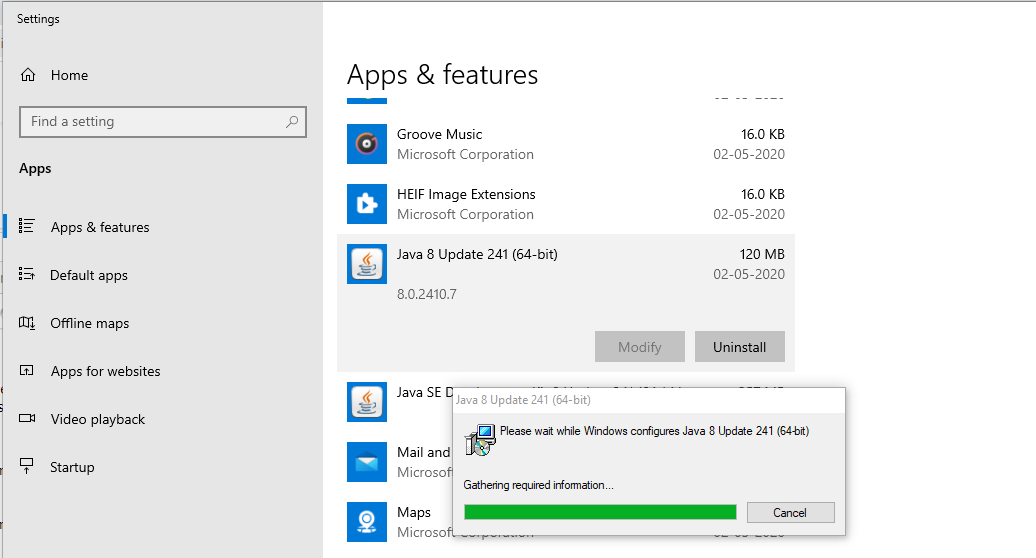Click the green progress bar
Screen dimensions: 1036x558
600,512
